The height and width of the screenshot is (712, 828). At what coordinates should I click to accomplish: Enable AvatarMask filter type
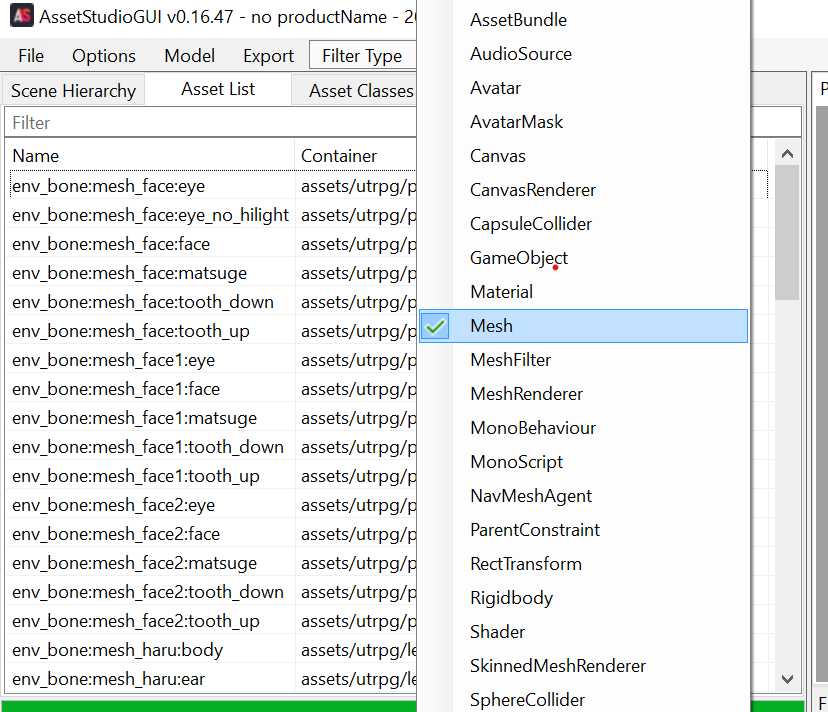pyautogui.click(x=583, y=122)
